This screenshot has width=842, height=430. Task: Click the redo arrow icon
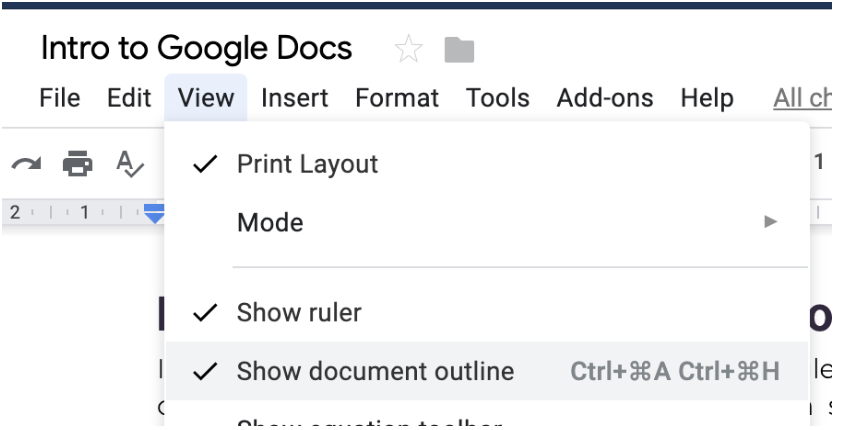point(26,164)
